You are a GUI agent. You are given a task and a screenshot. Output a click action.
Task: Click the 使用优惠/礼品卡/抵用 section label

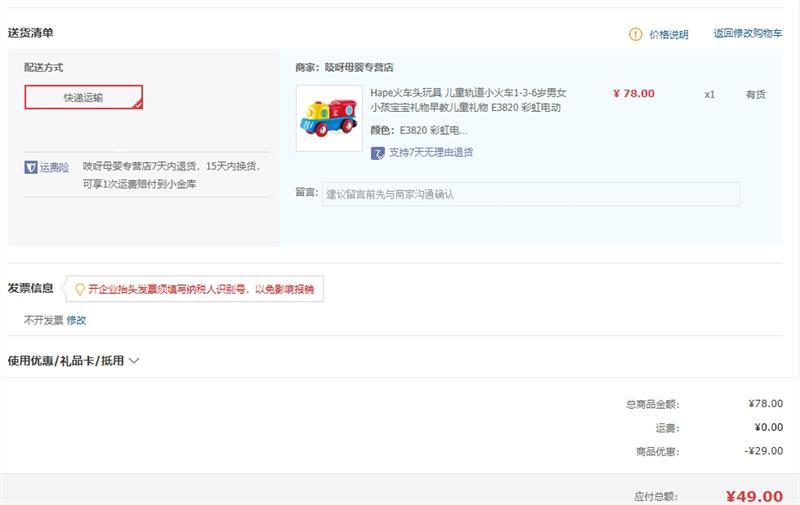pyautogui.click(x=66, y=361)
